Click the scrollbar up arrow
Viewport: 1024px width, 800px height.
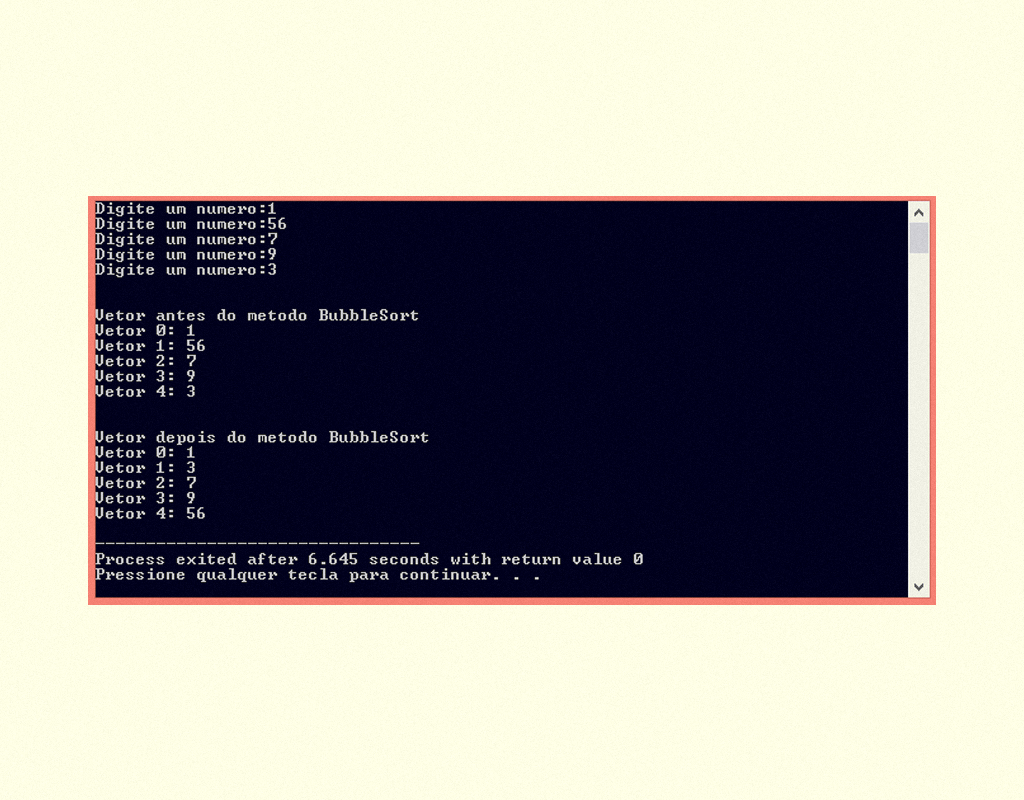pos(918,212)
